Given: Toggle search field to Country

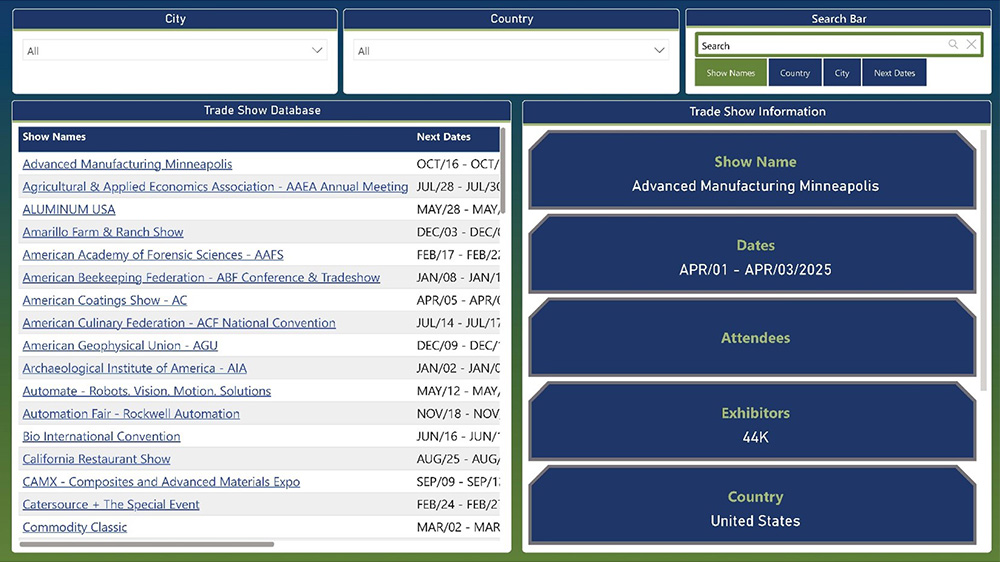Looking at the screenshot, I should pos(795,73).
